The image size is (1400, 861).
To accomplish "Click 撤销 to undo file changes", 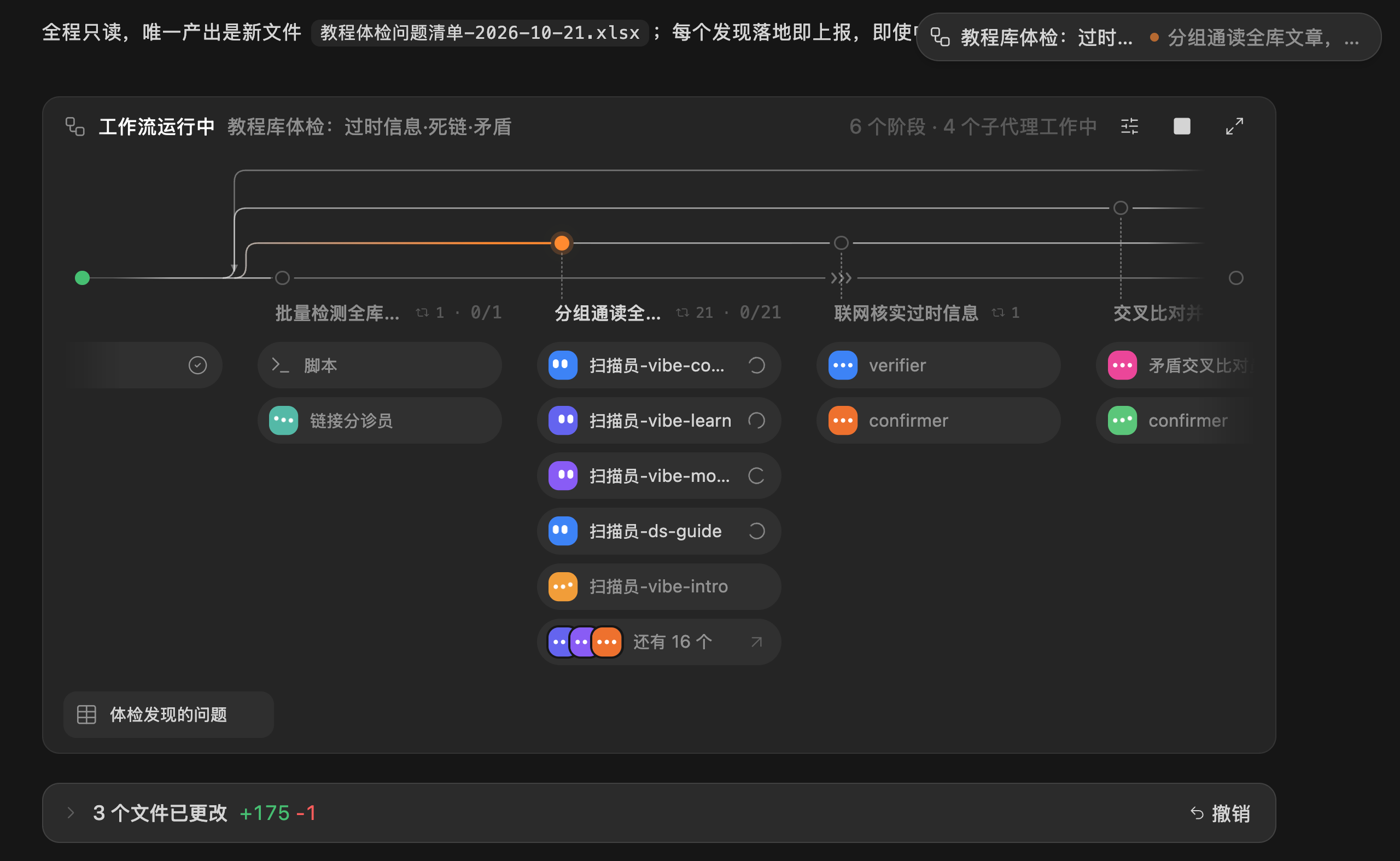I will [x=1220, y=813].
